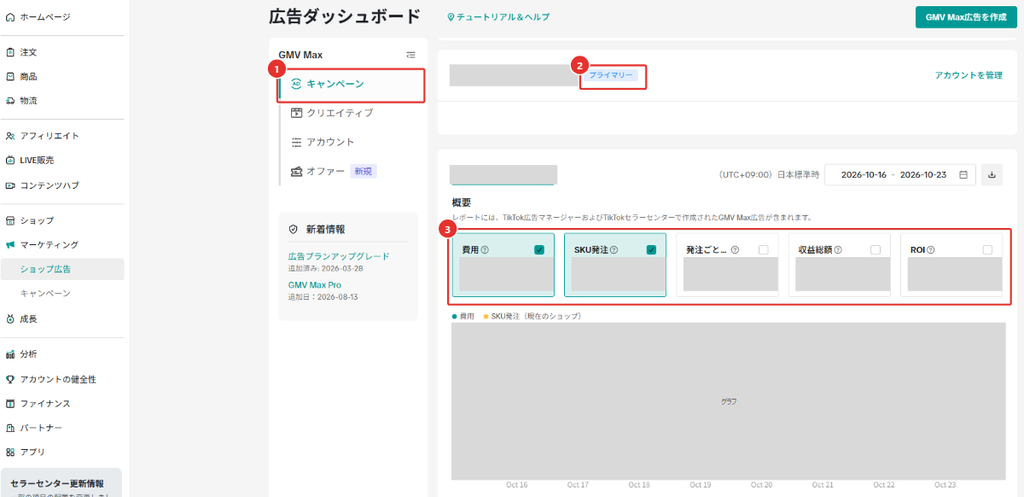
Task: Click the wallet icon next to ファイナンス
Action: point(10,404)
